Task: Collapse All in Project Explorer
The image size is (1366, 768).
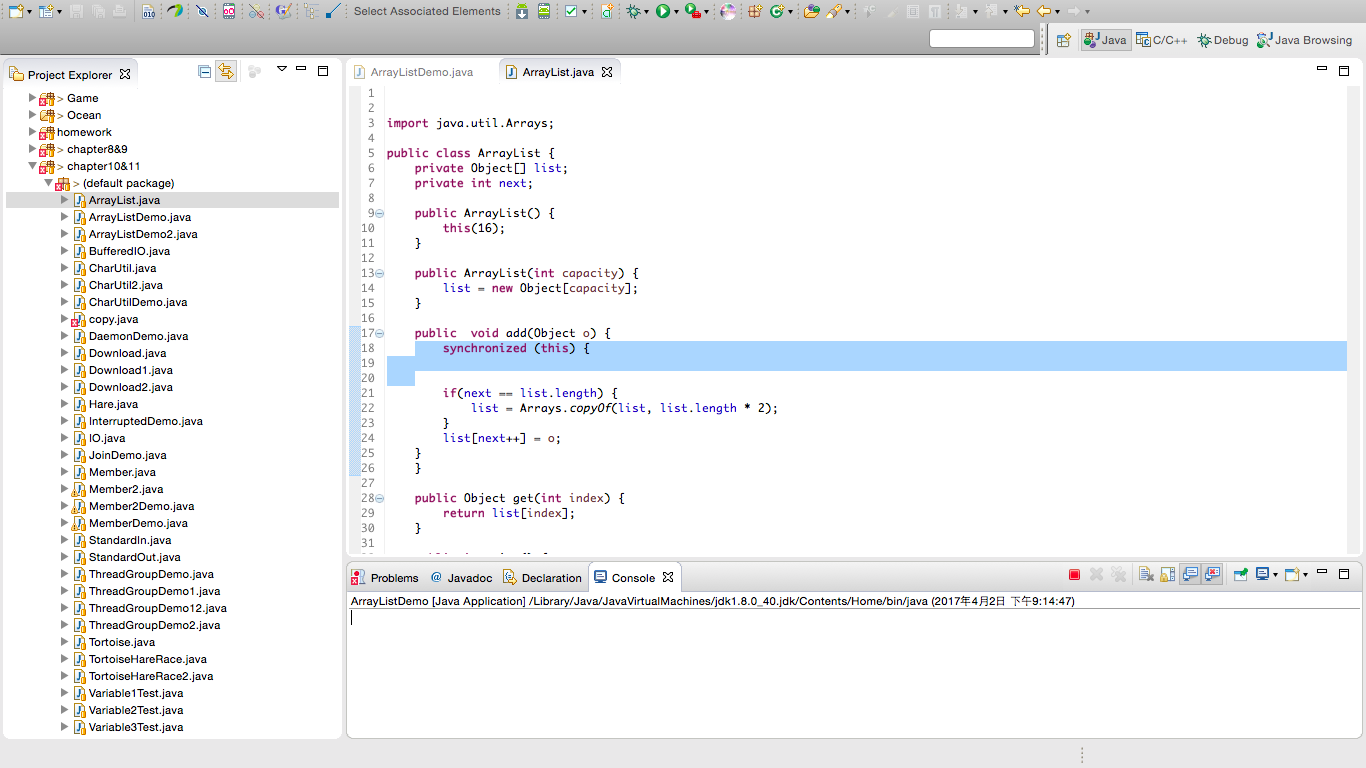Action: click(204, 72)
